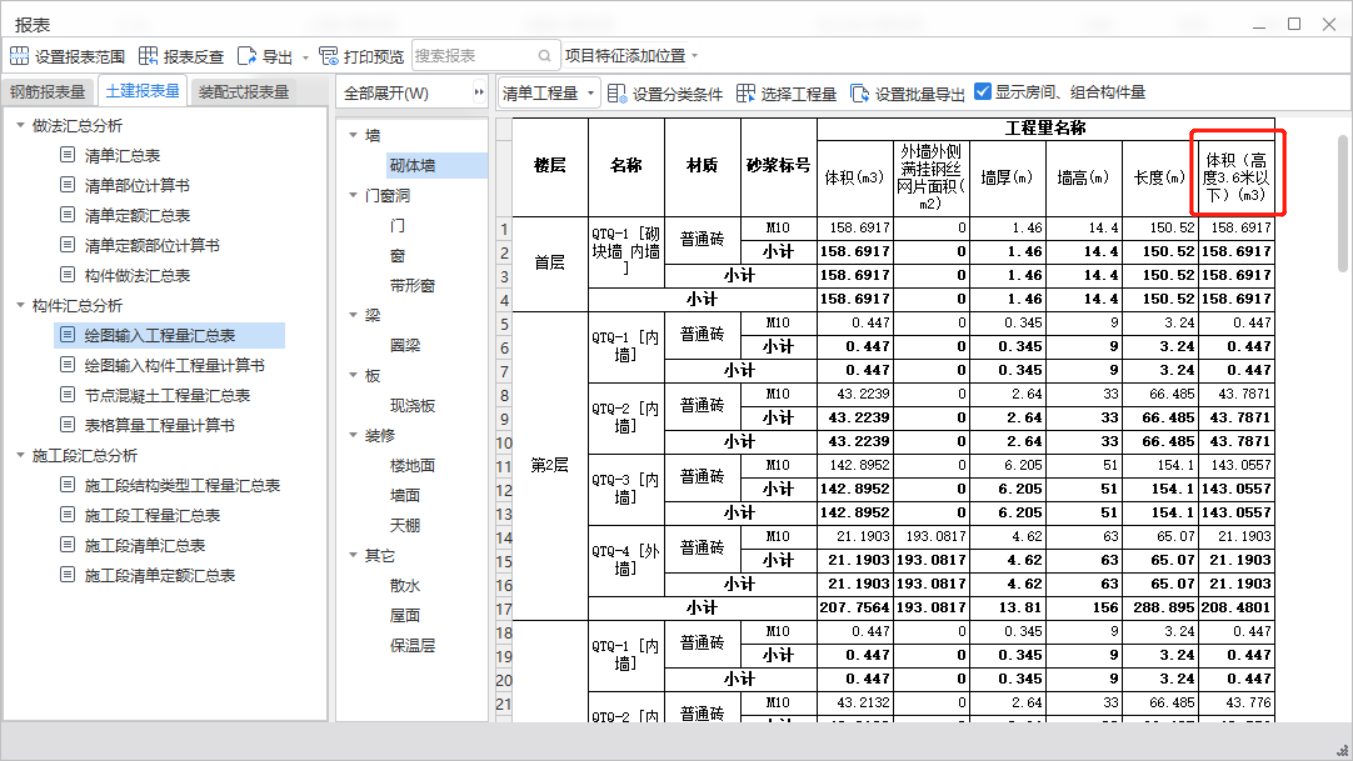Click the search magnifier icon
Image resolution: width=1353 pixels, height=761 pixels.
pos(544,56)
